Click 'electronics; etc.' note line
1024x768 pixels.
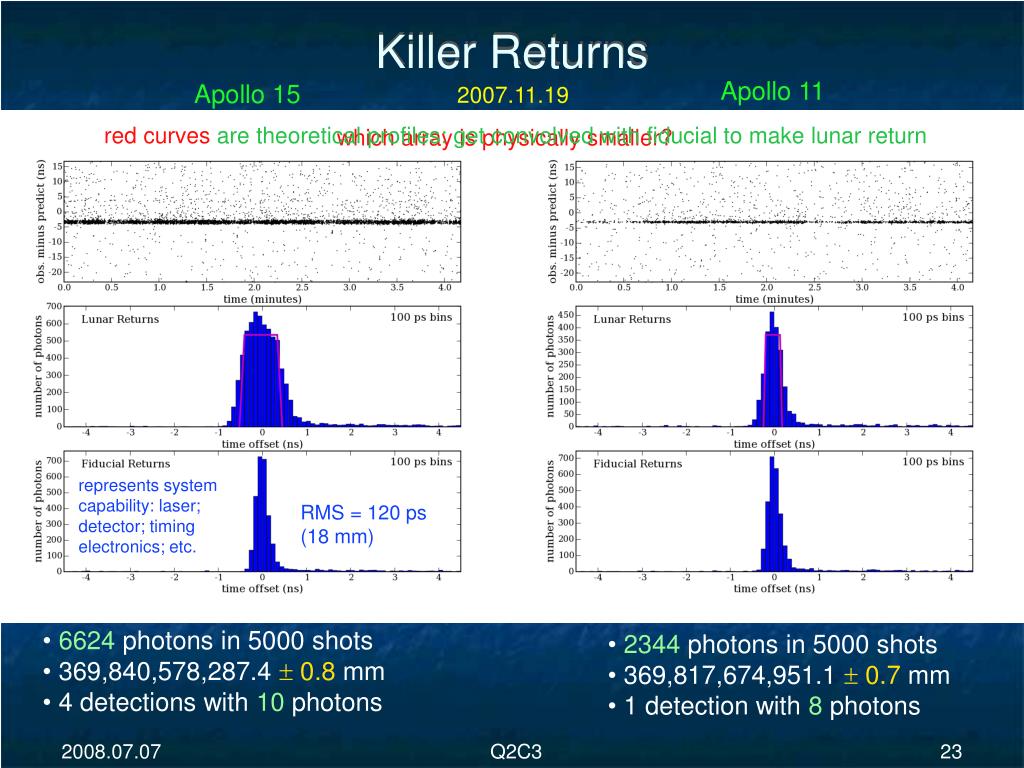(x=137, y=547)
